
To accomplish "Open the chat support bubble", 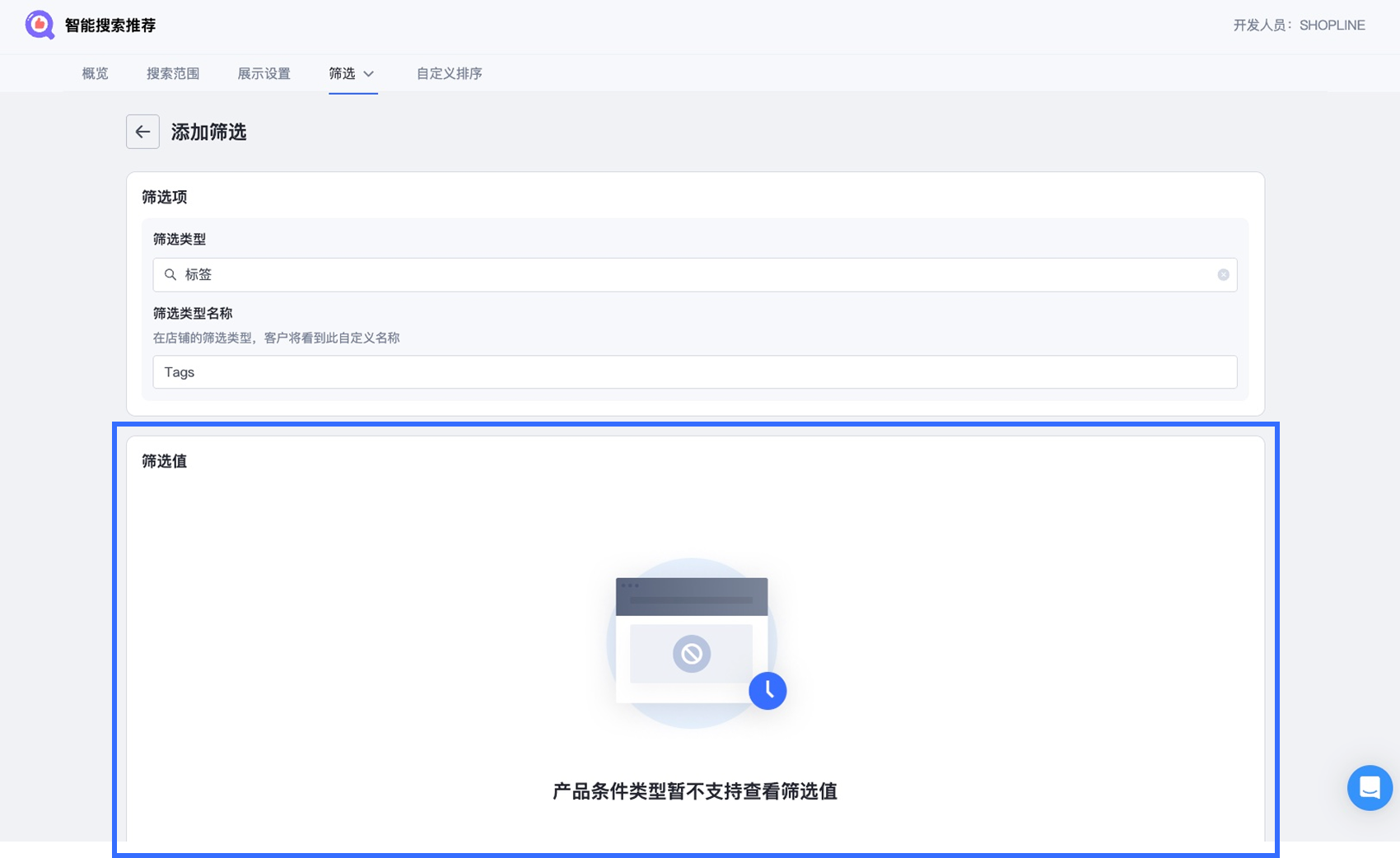I will 1370,788.
